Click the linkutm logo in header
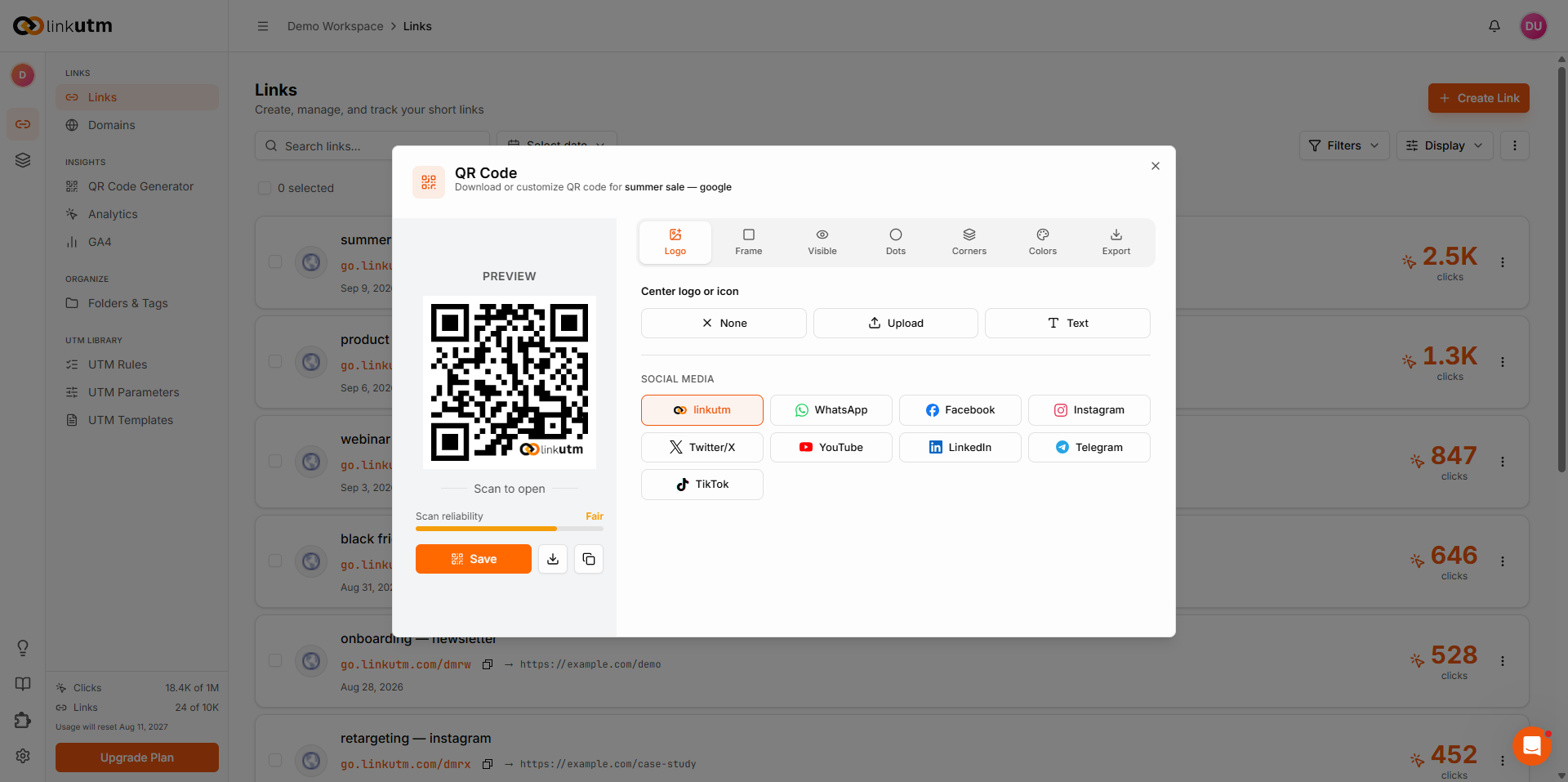The image size is (1568, 782). (63, 26)
